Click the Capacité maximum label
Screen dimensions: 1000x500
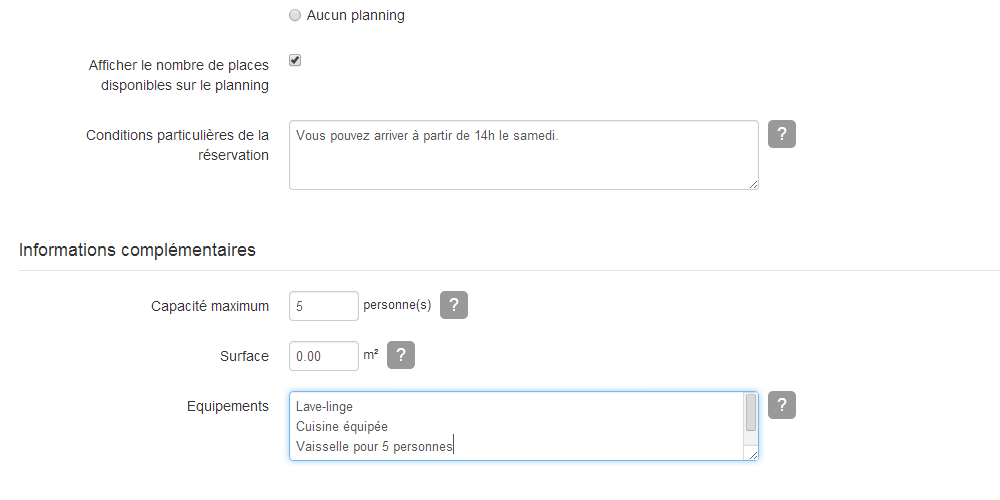(210, 306)
